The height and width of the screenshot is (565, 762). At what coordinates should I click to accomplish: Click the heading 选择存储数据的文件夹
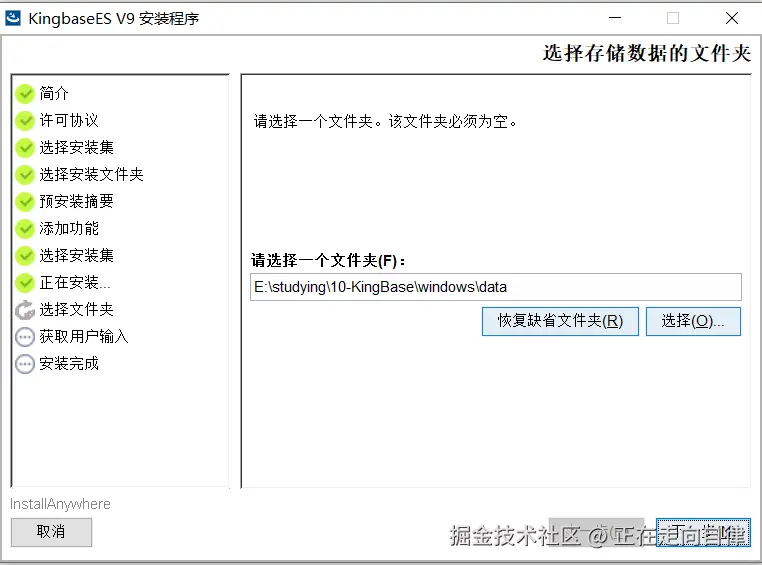click(647, 53)
